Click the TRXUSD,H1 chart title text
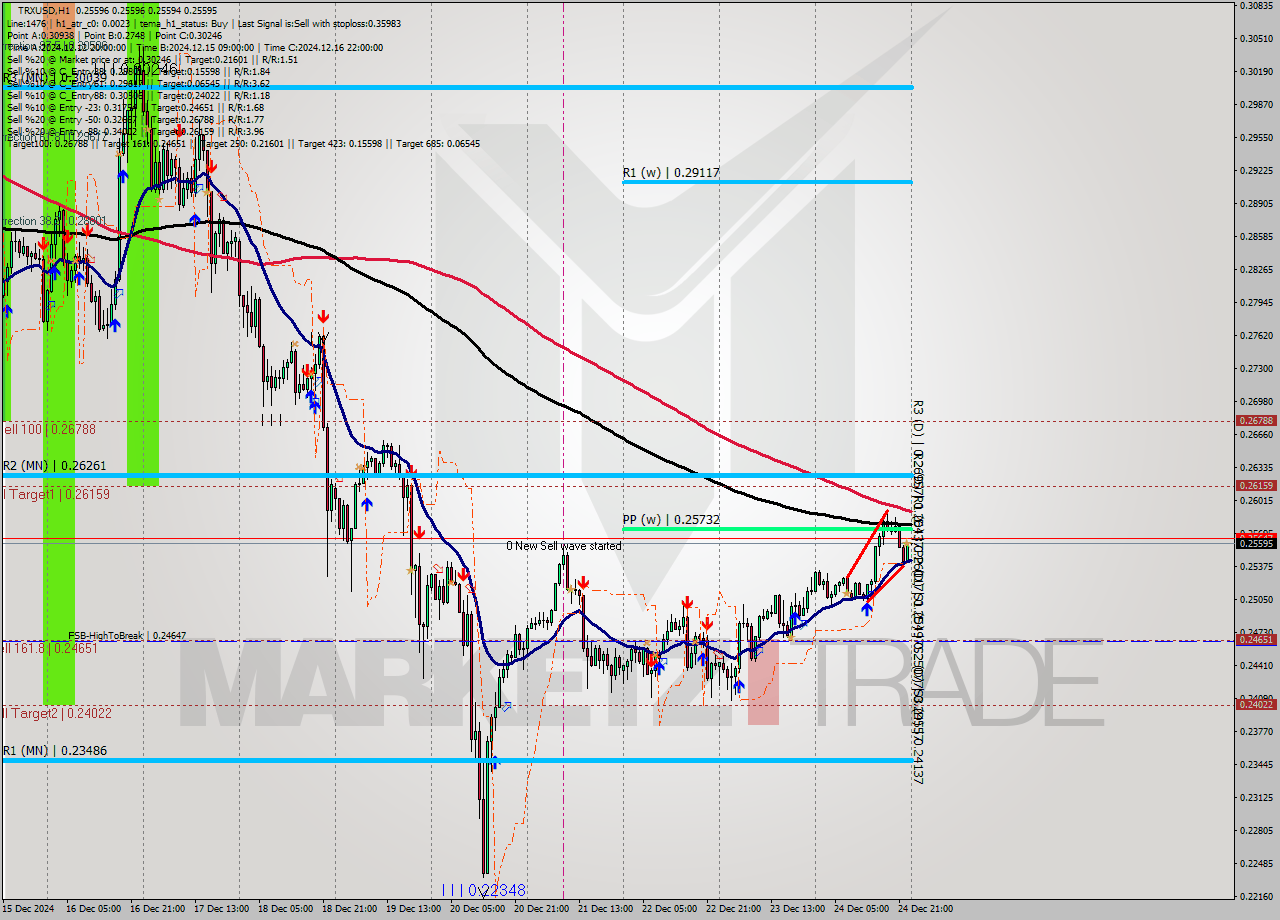1280x920 pixels. pos(45,10)
